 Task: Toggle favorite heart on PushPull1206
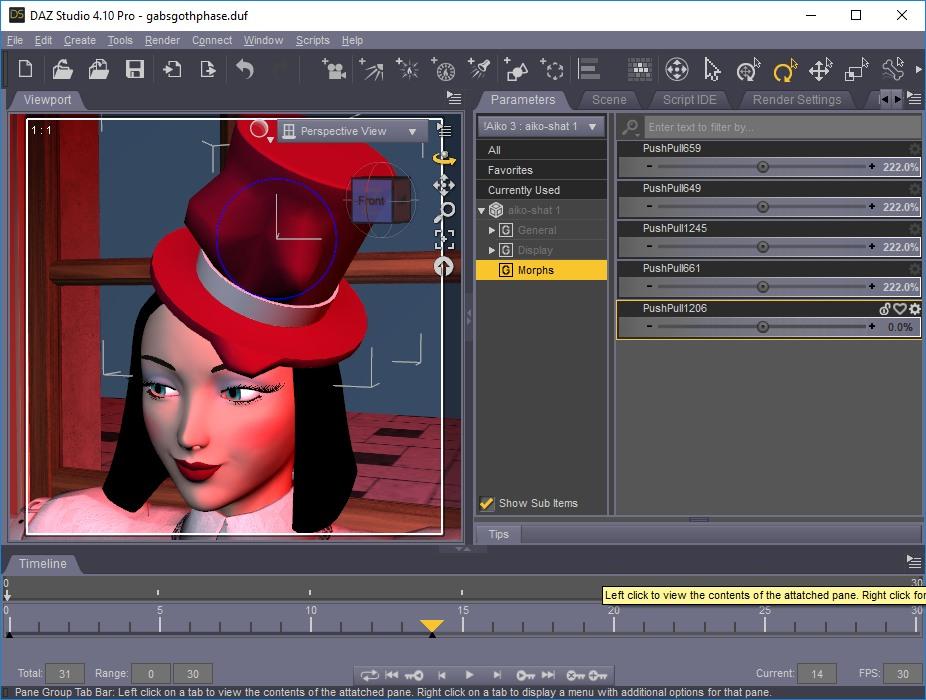point(899,309)
